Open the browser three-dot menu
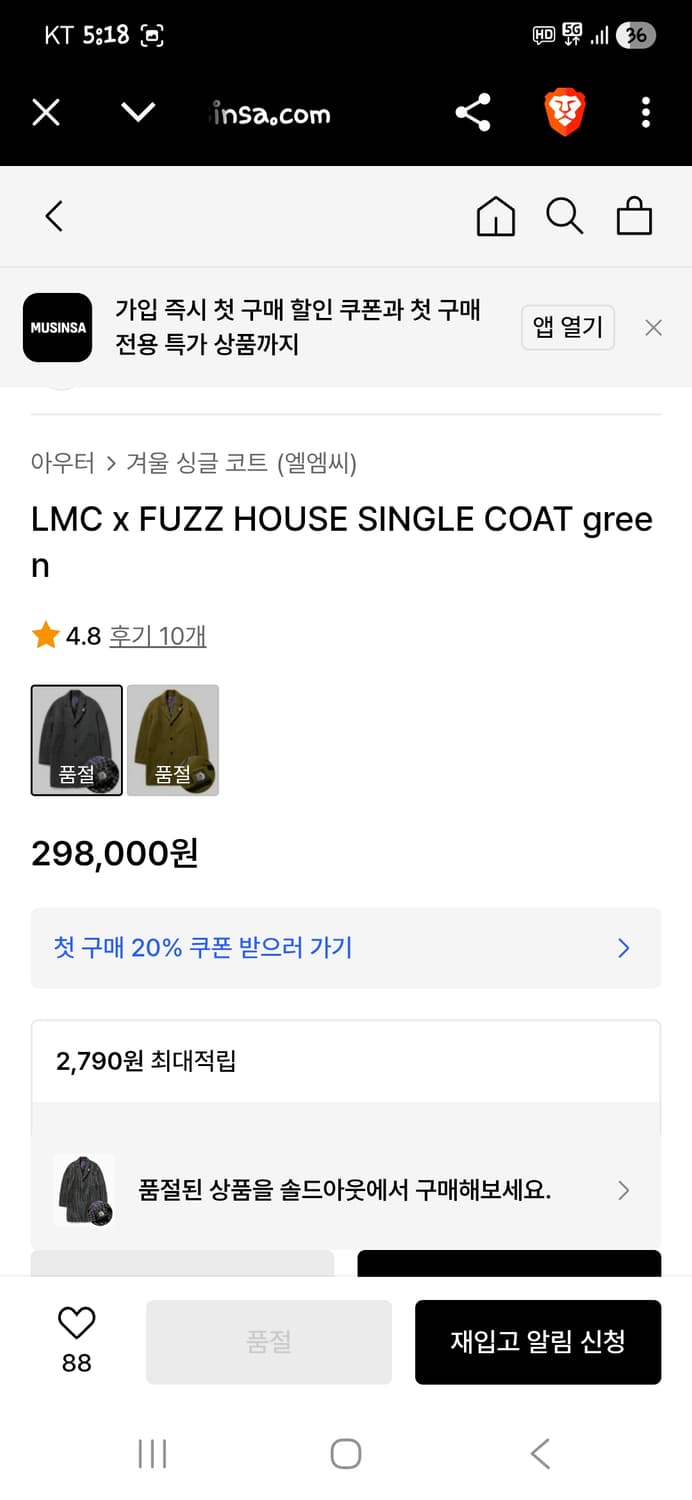Screen dimensions: 692x1500 coord(645,113)
